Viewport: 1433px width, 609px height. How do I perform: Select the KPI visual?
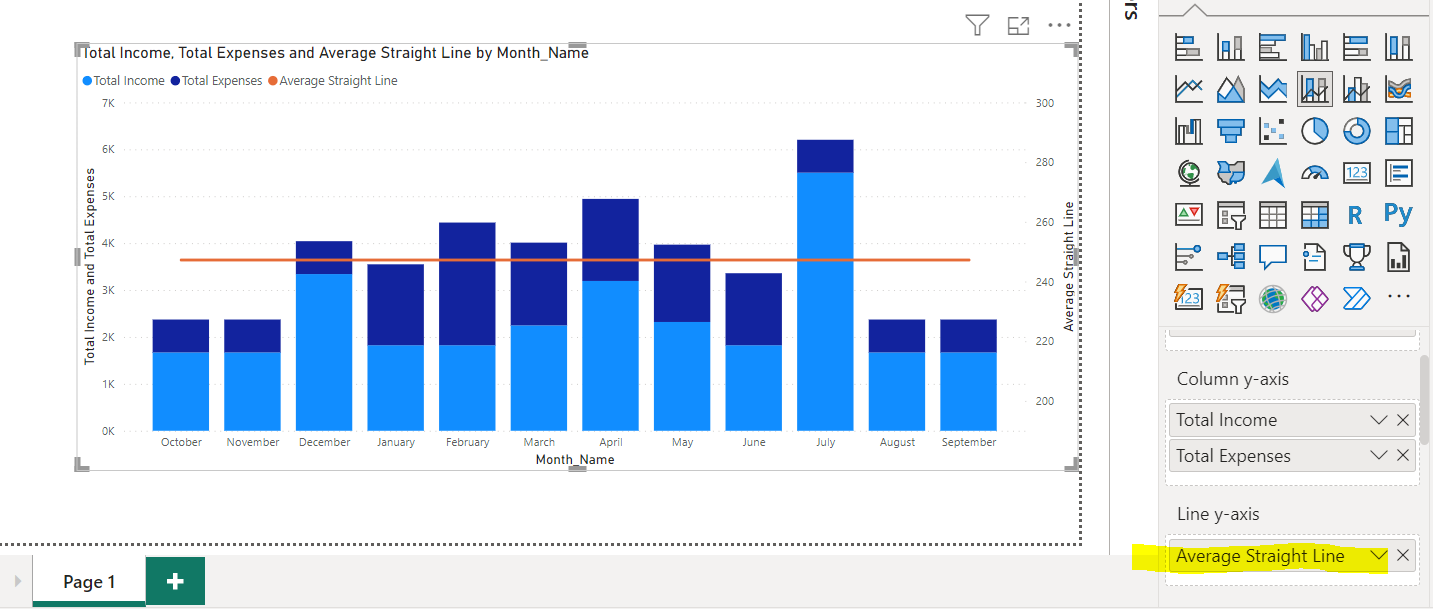click(x=1188, y=214)
